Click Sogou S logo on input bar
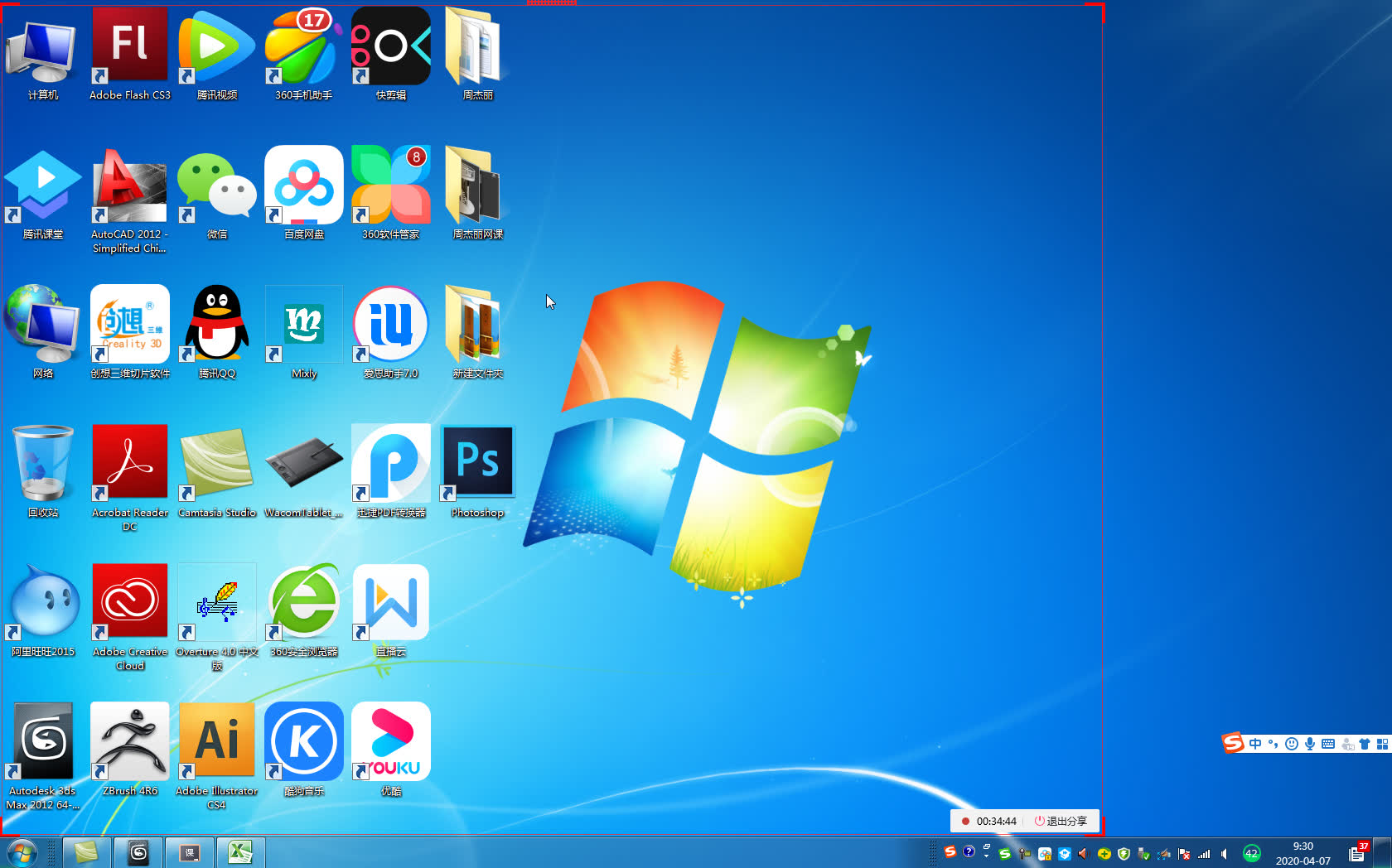This screenshot has height=868, width=1392. [1233, 743]
